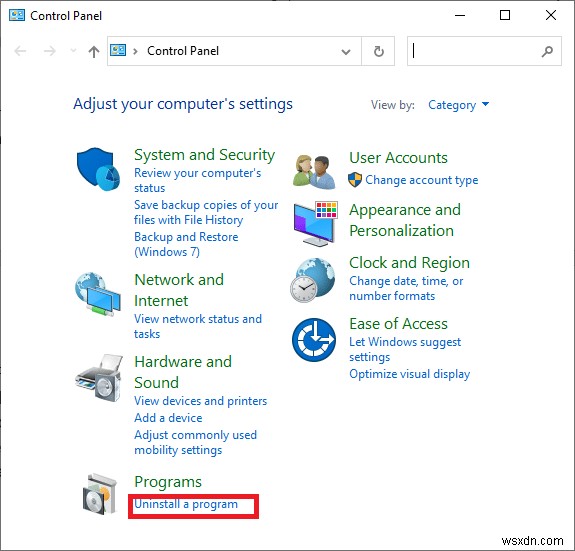The height and width of the screenshot is (551, 575).
Task: Click Let Windows suggest settings
Action: point(405,349)
